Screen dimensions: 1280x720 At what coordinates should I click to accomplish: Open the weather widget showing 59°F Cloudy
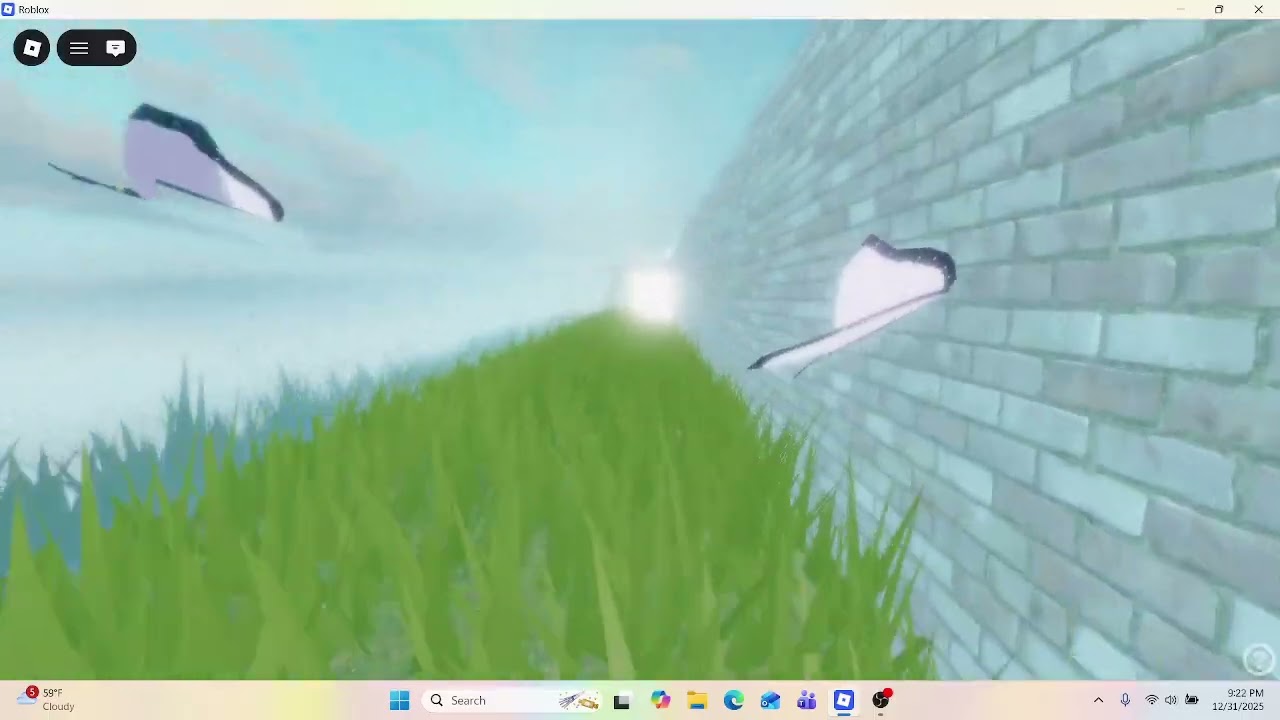(x=47, y=700)
